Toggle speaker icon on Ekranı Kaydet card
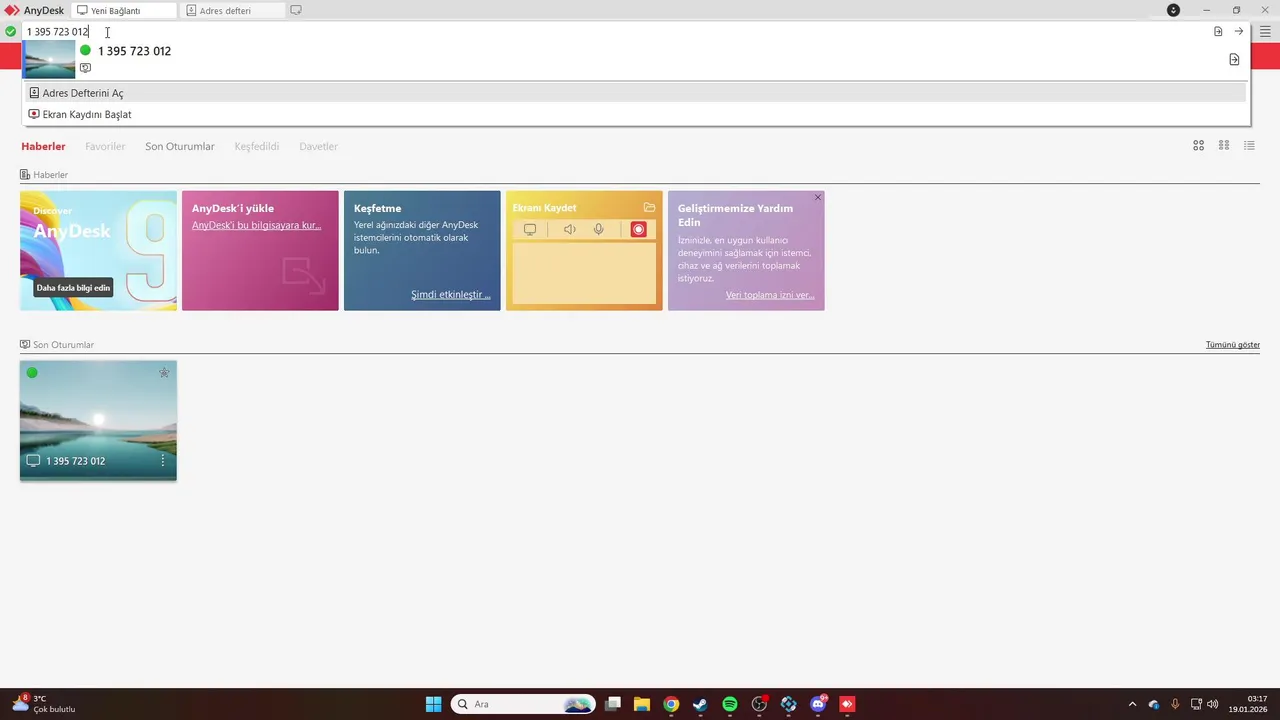 pyautogui.click(x=569, y=229)
